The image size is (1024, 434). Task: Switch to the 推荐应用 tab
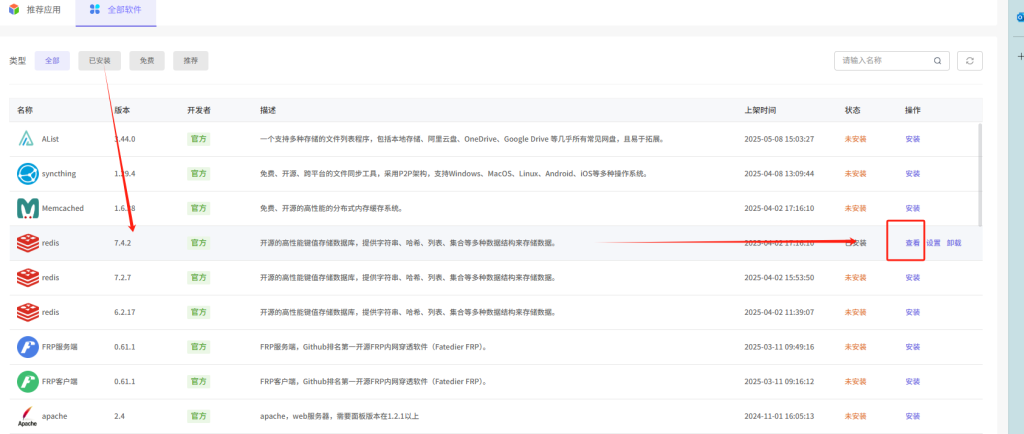(37, 10)
